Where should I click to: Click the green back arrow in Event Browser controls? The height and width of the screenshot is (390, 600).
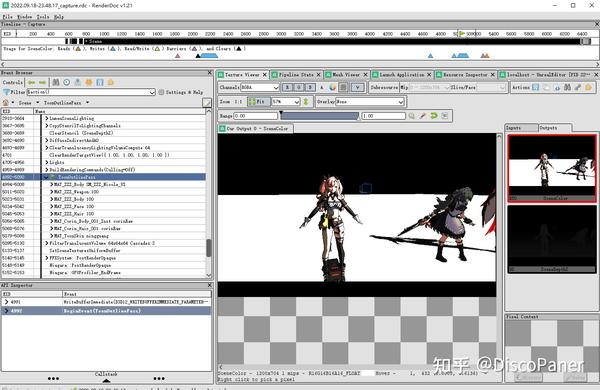pos(31,82)
